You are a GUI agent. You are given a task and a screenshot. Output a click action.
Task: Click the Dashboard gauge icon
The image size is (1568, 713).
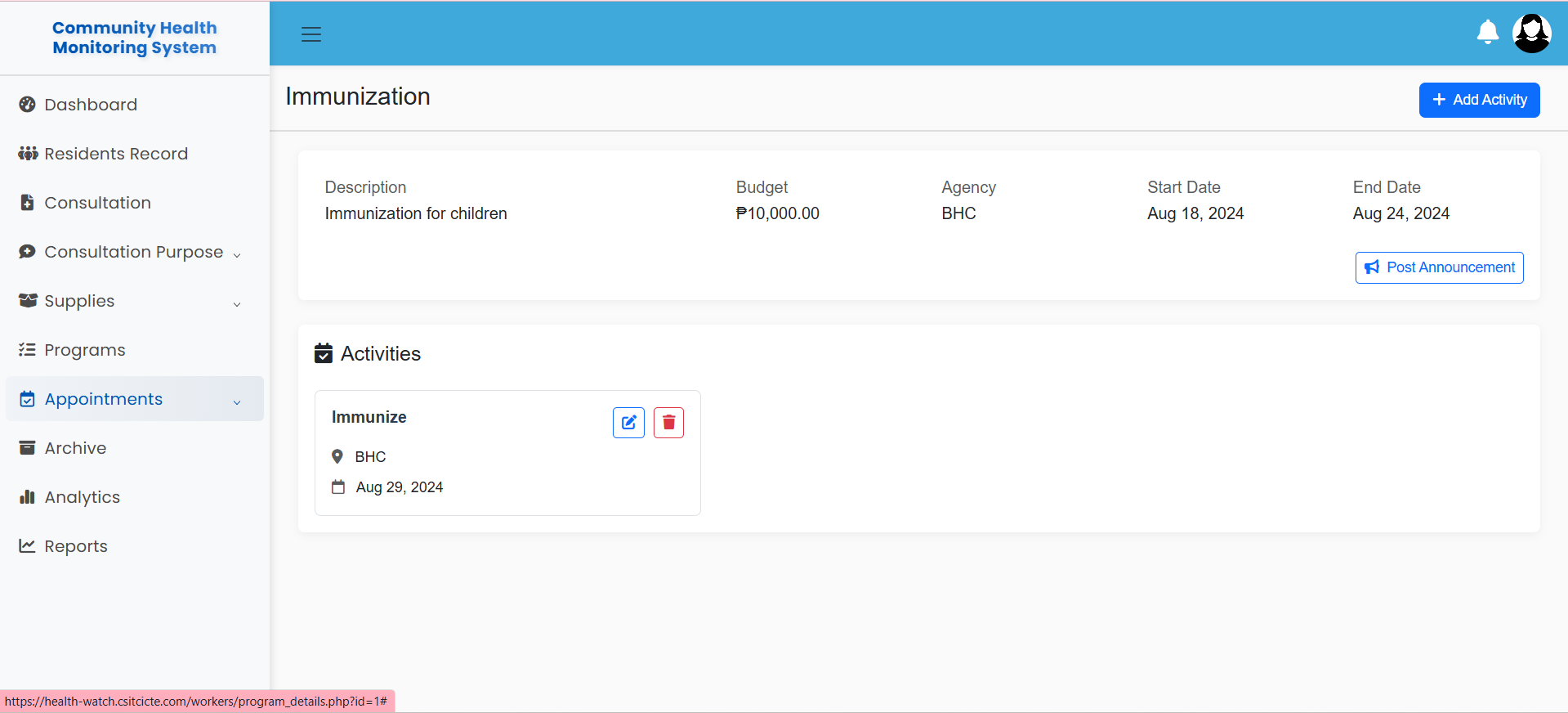28,105
